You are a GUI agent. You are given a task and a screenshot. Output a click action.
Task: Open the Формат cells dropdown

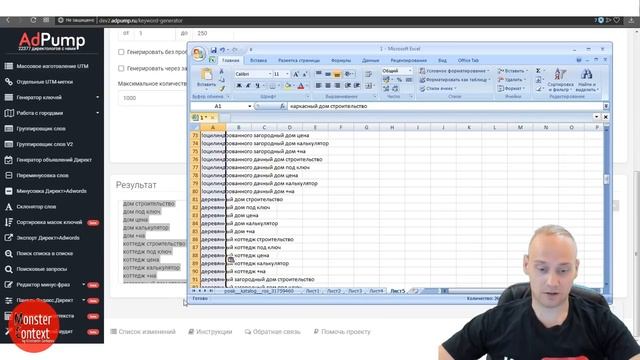[512, 88]
